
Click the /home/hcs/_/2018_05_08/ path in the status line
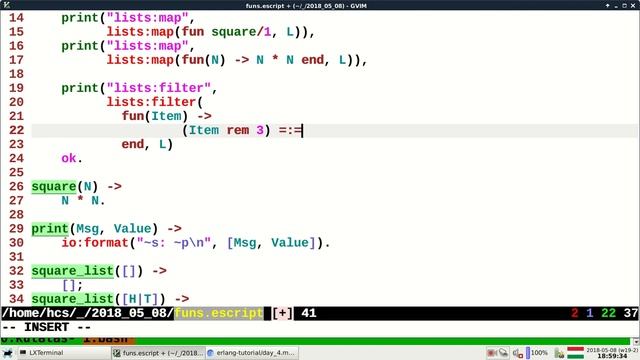point(88,313)
